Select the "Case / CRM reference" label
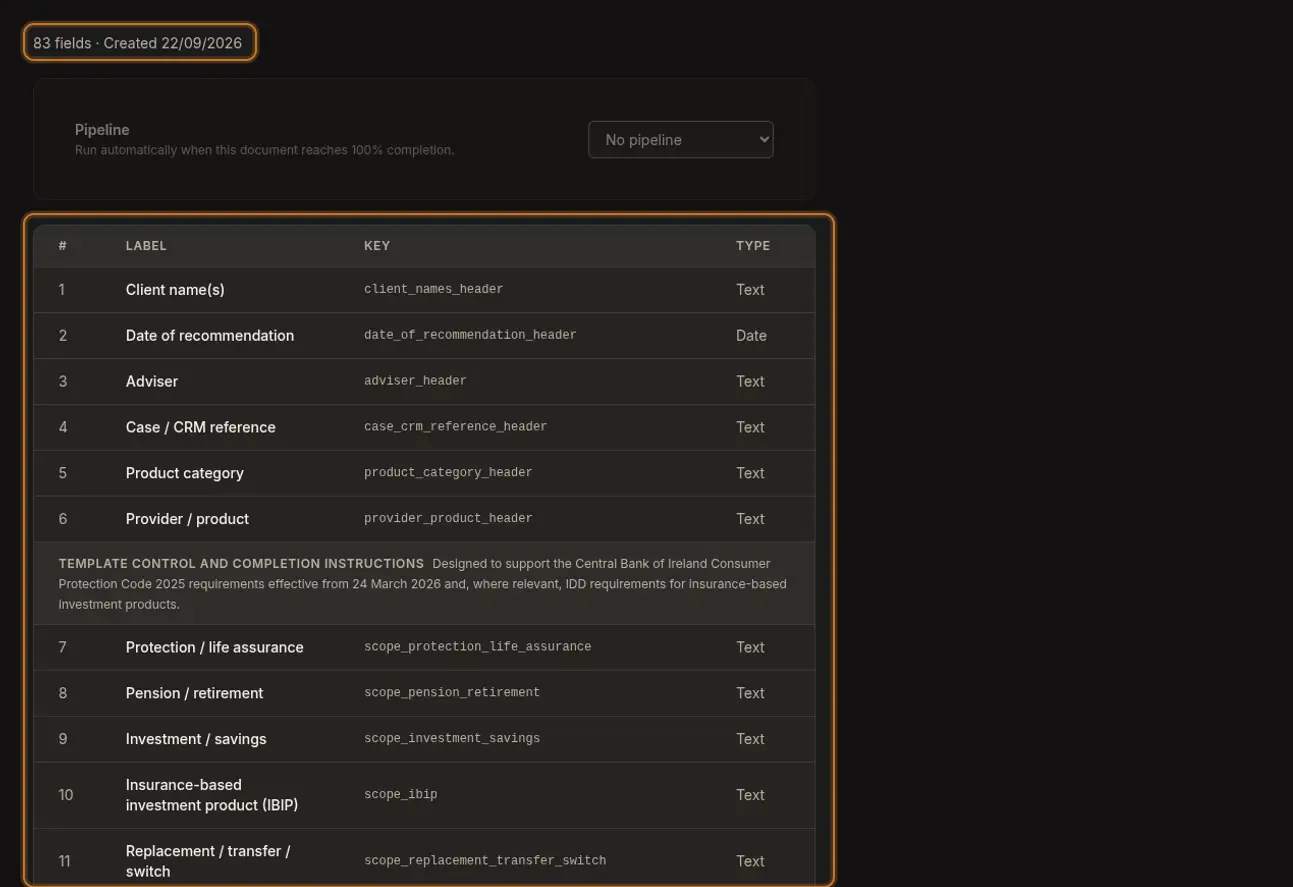Viewport: 1293px width, 887px height. click(x=201, y=428)
